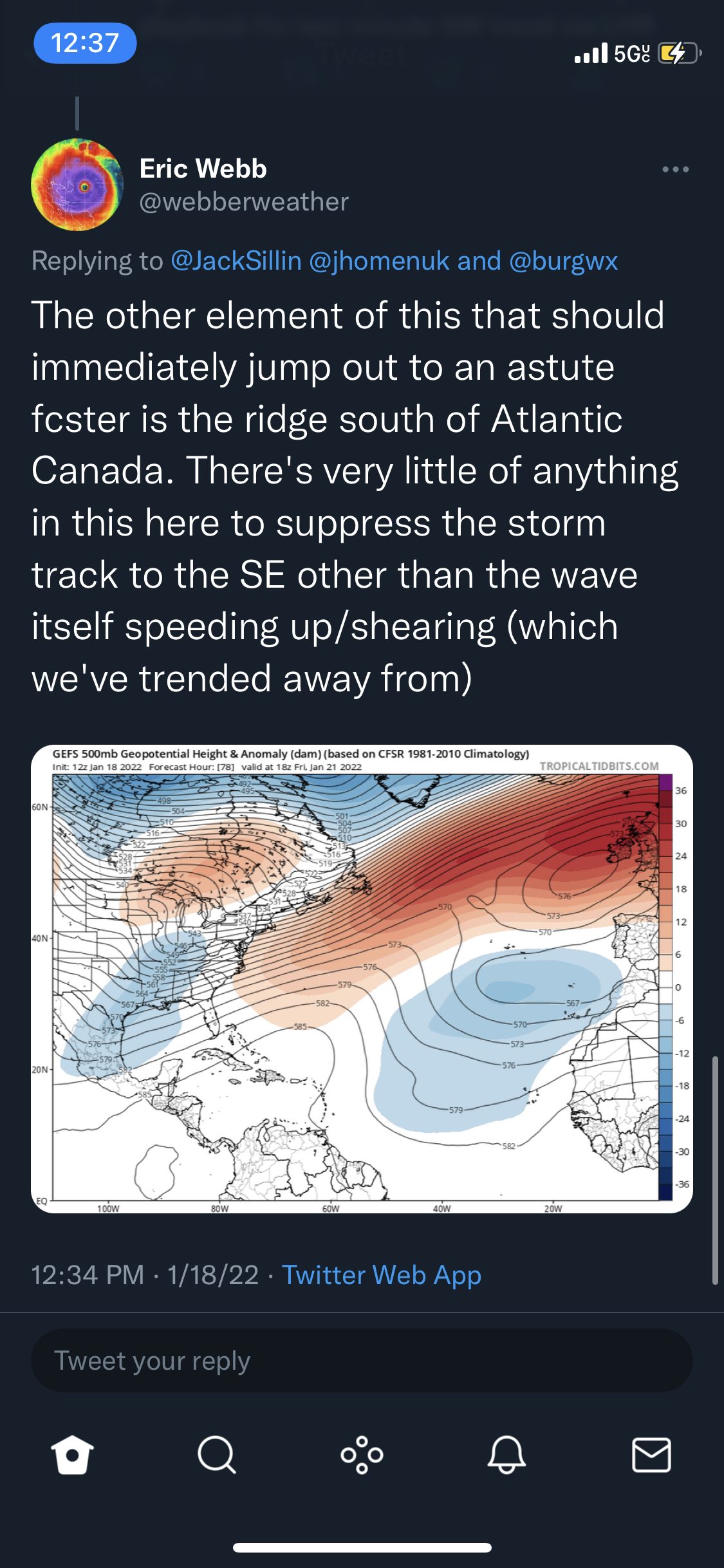Focus the Tweet your reply field

point(362,1361)
